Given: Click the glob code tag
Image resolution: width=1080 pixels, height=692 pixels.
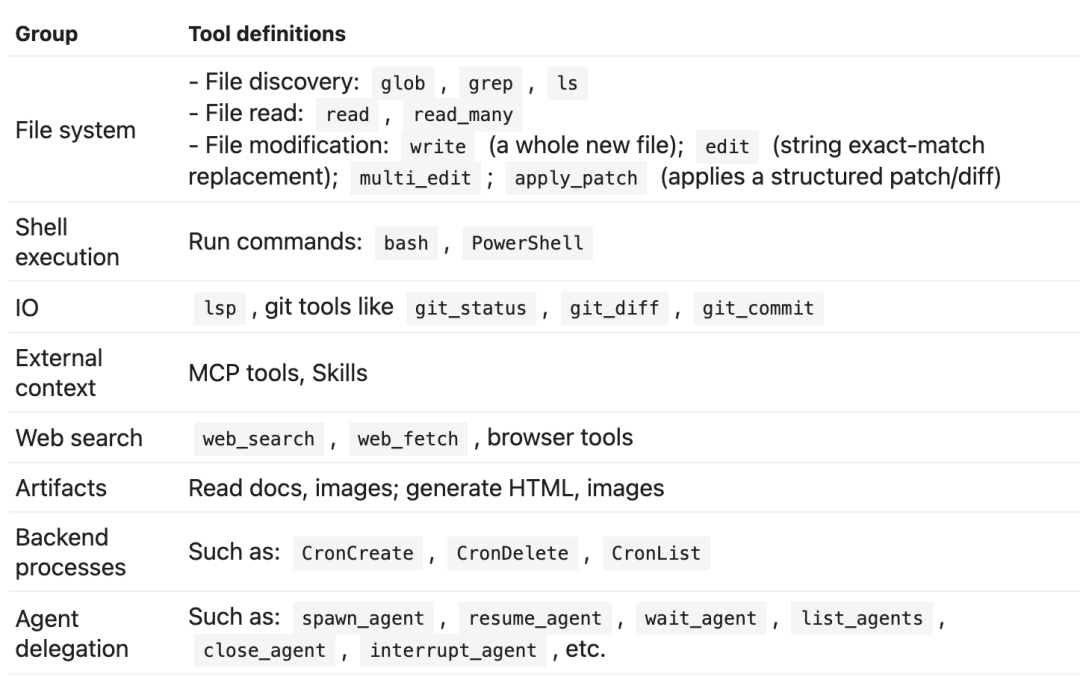Looking at the screenshot, I should pyautogui.click(x=403, y=83).
